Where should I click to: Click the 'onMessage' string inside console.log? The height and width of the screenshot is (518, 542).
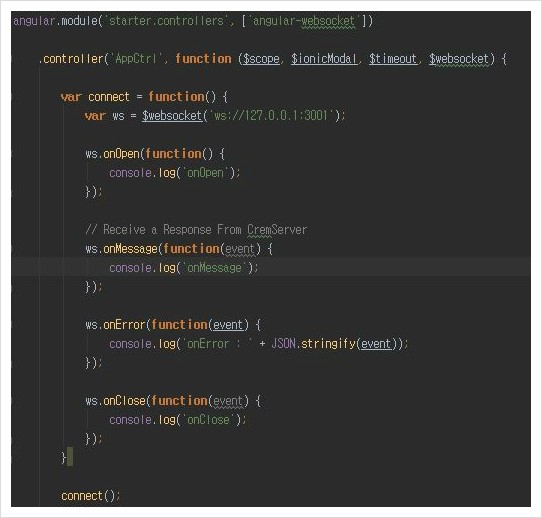pos(214,268)
